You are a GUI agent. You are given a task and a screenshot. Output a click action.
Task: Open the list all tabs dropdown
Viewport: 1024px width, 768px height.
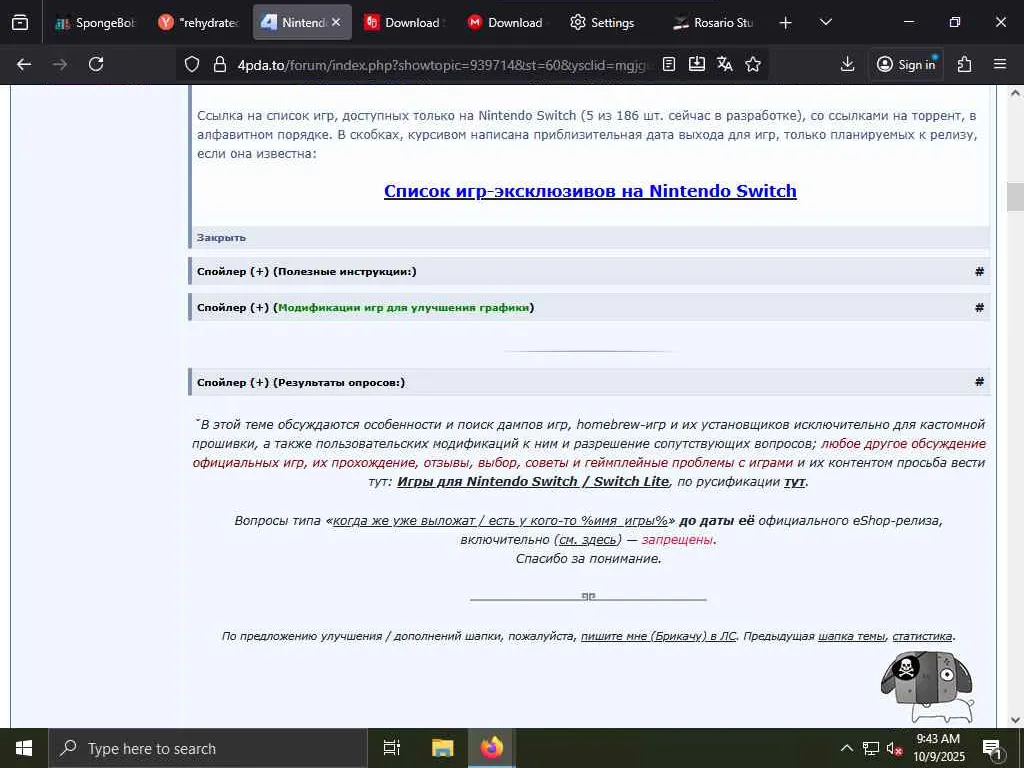(825, 23)
